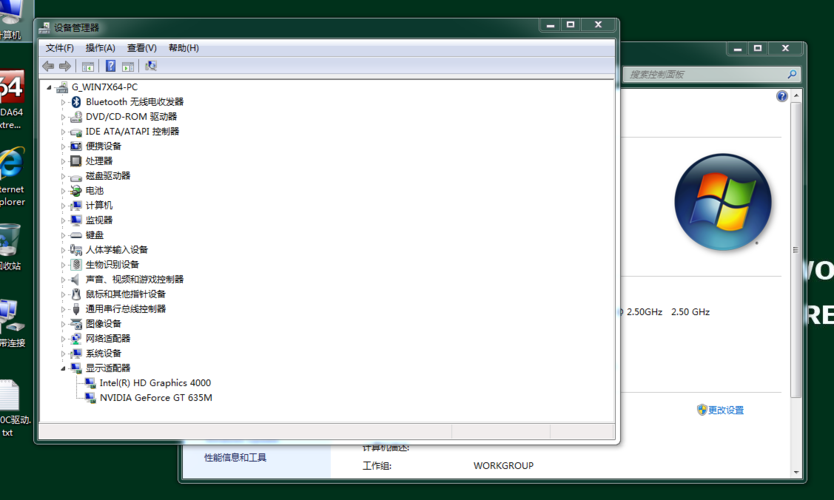Collapse the G_WIN7X64-PC root node
The width and height of the screenshot is (834, 500).
49,87
